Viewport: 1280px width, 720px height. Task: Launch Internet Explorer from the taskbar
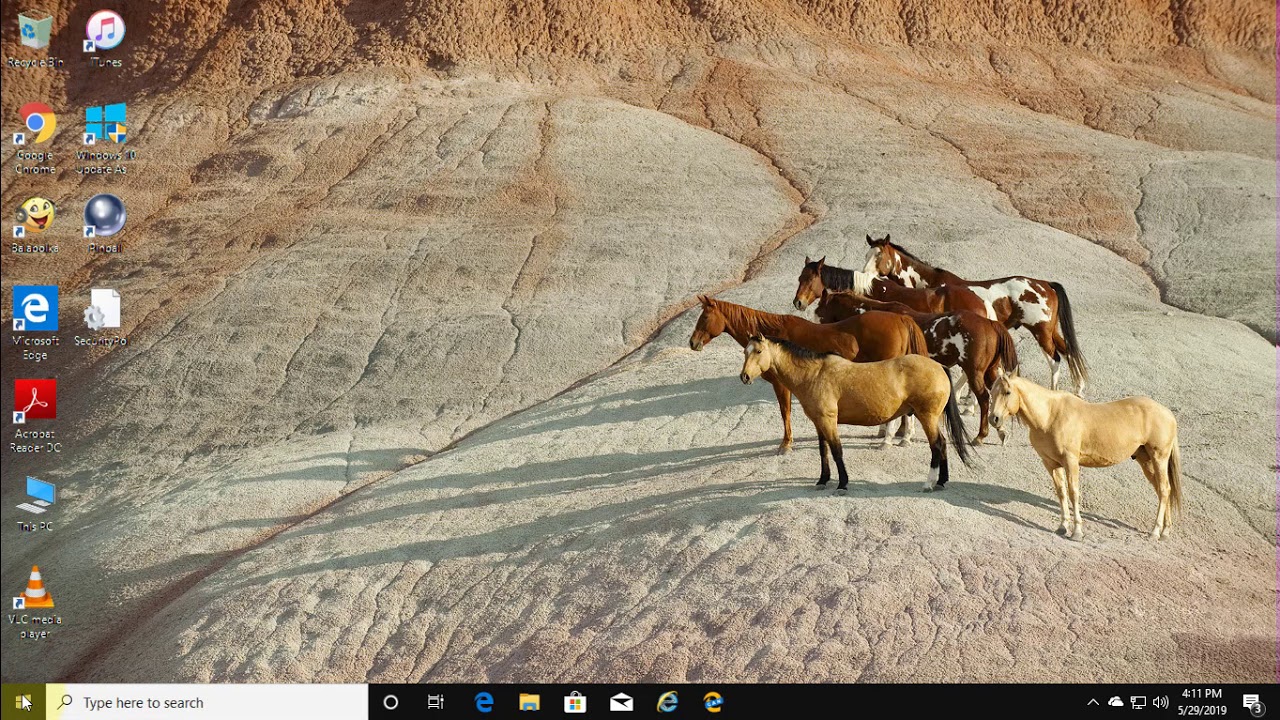click(x=667, y=702)
